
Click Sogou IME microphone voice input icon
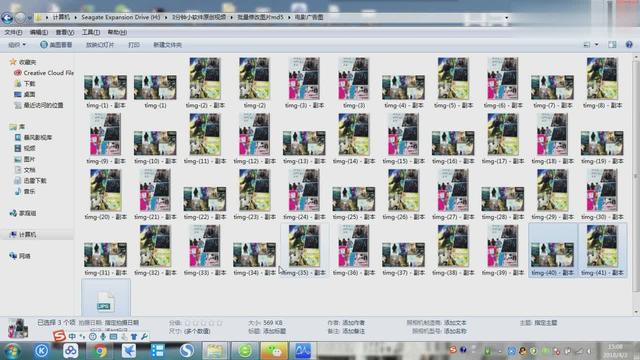click(x=103, y=336)
